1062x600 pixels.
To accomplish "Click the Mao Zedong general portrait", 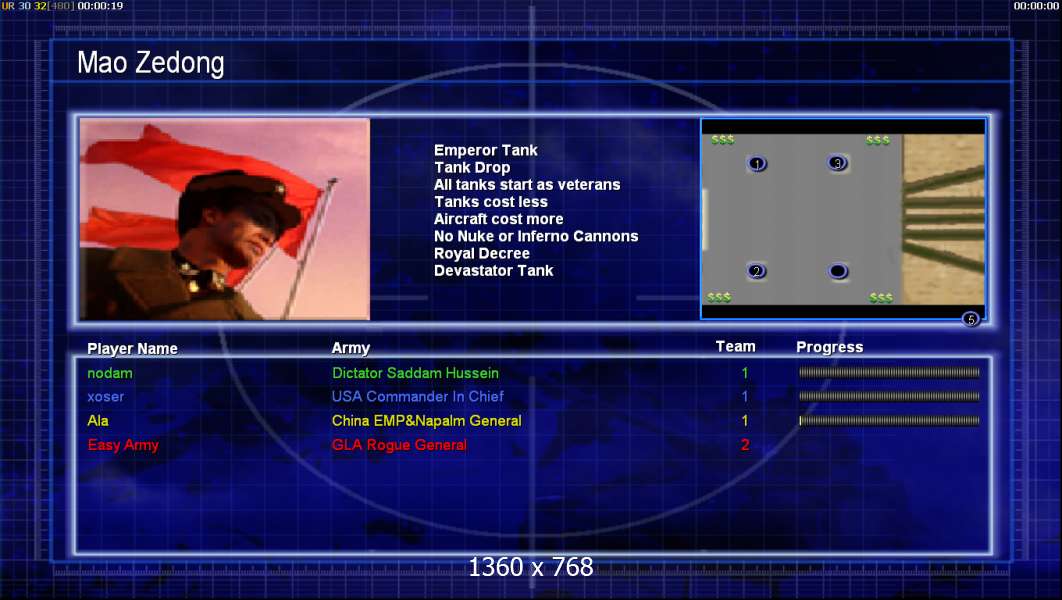I will pos(225,219).
